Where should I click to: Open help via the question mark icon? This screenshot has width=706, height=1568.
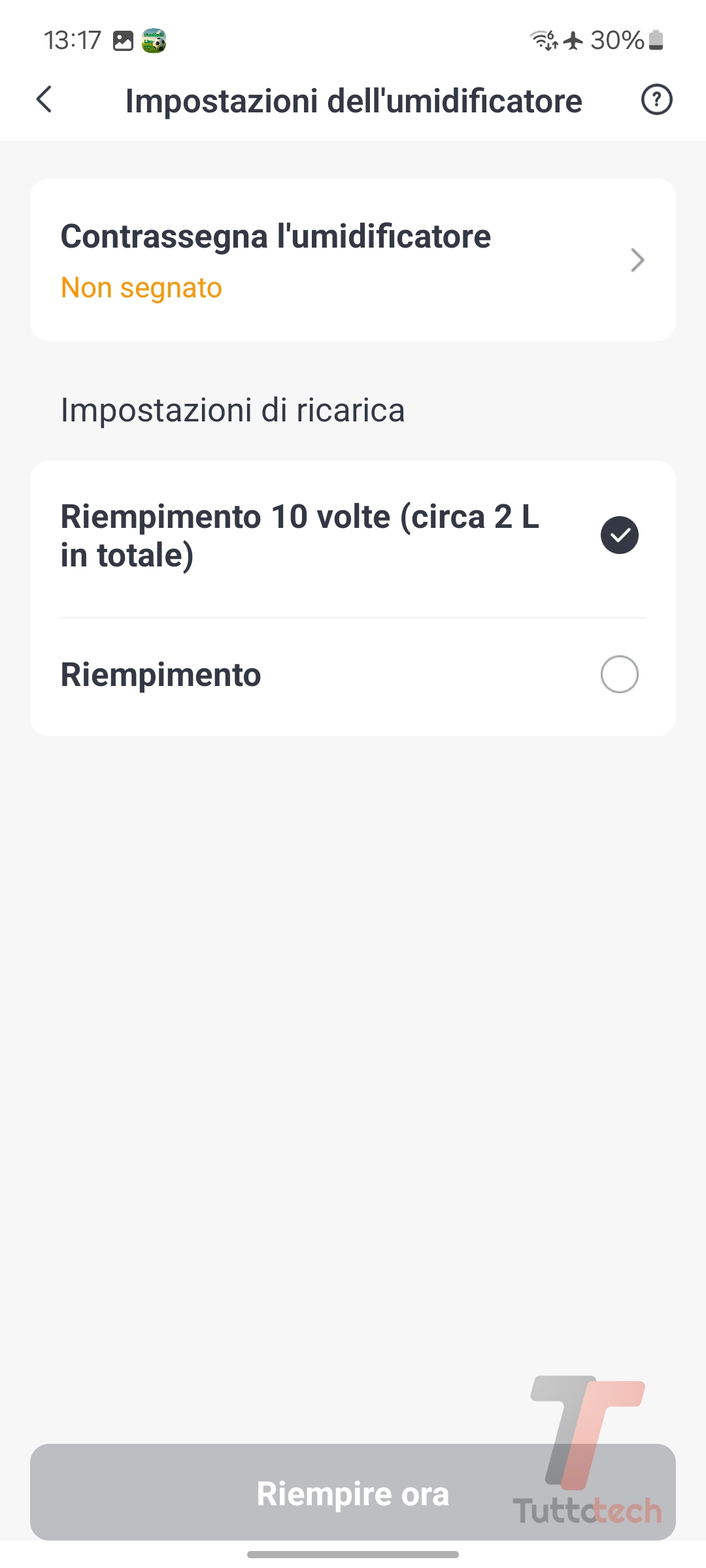(656, 100)
